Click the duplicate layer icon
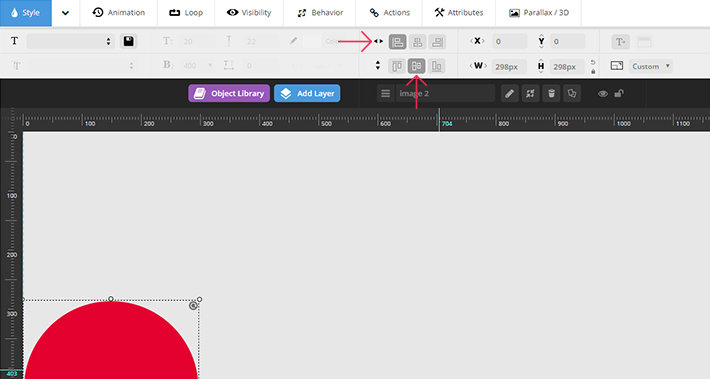The height and width of the screenshot is (379, 710). [572, 94]
